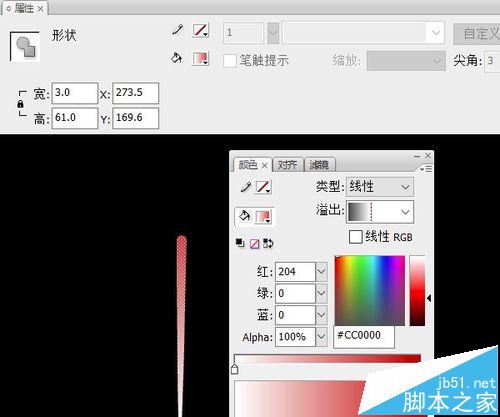Open the Alpha slider dropdown
Screen dimensions: 500x417
[321, 337]
